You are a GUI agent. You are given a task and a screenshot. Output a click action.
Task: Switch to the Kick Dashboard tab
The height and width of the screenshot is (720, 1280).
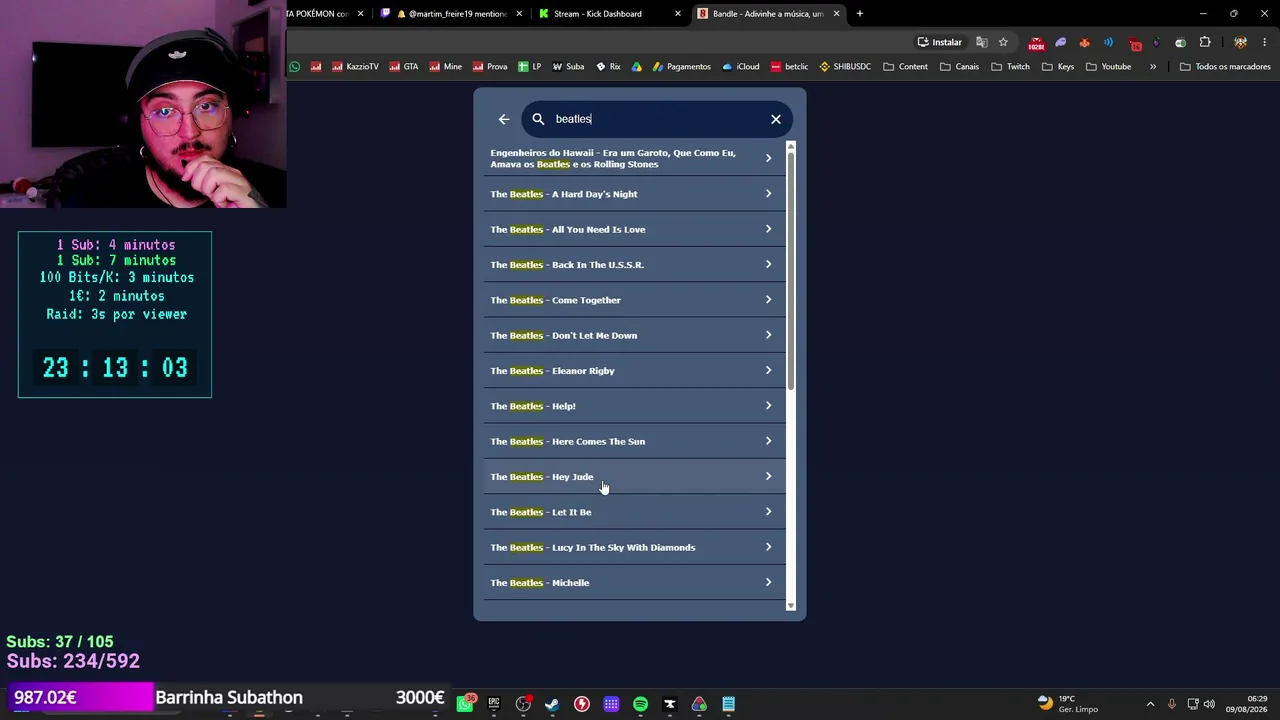[x=608, y=14]
